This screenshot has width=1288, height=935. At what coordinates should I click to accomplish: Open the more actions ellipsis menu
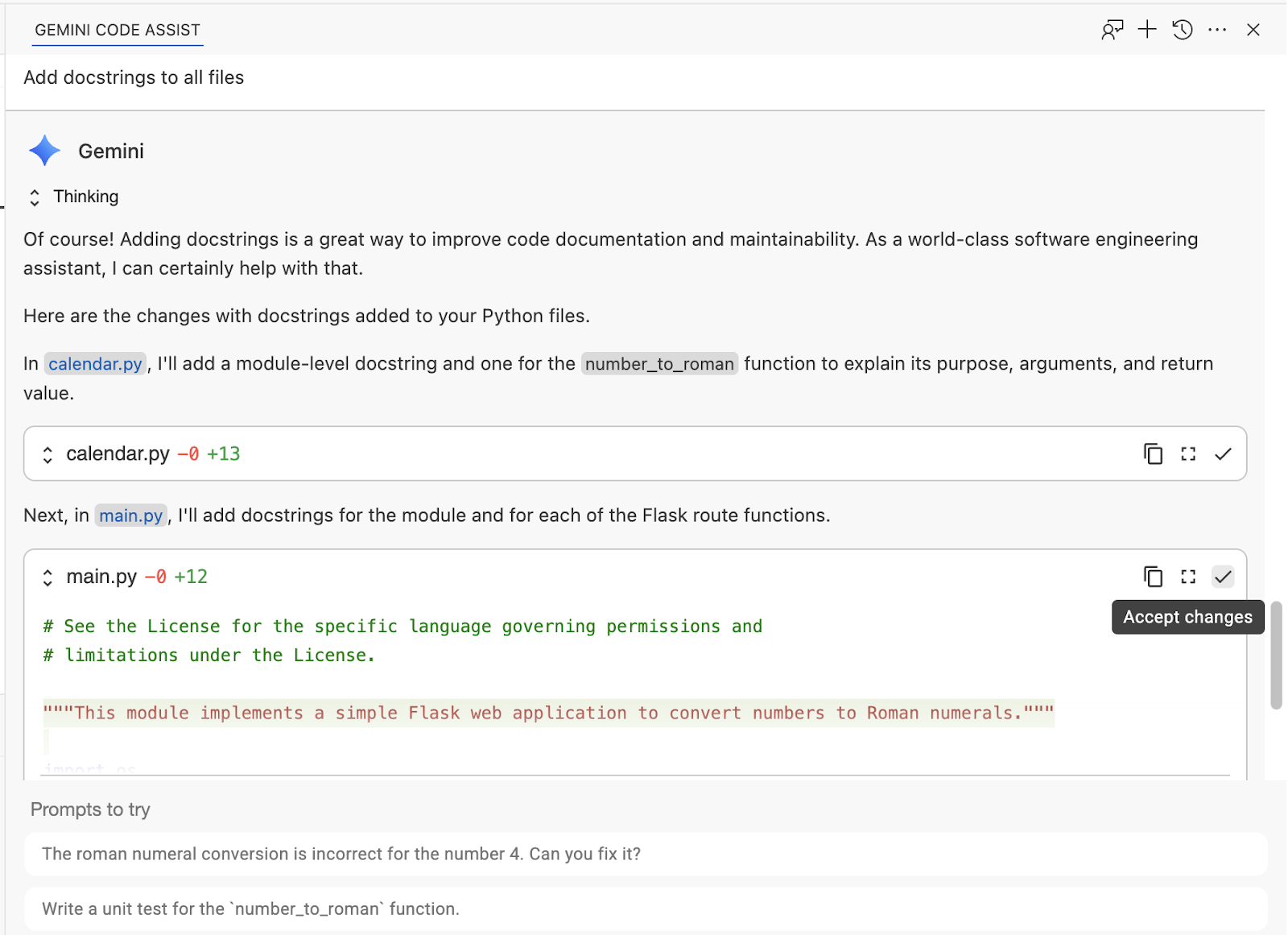[x=1217, y=31]
